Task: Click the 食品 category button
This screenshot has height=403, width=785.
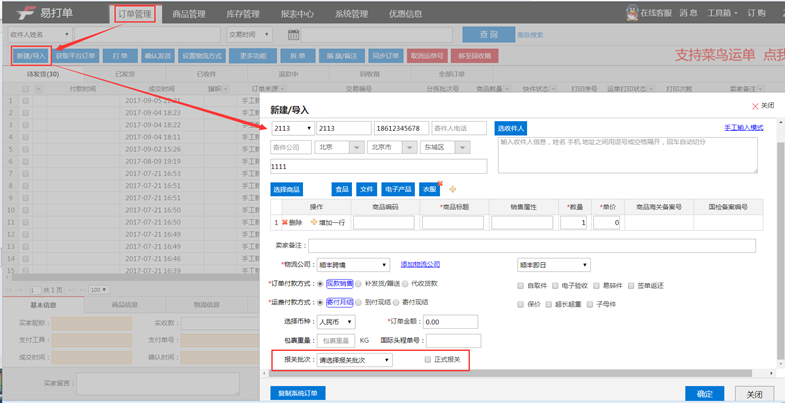Action: point(342,189)
